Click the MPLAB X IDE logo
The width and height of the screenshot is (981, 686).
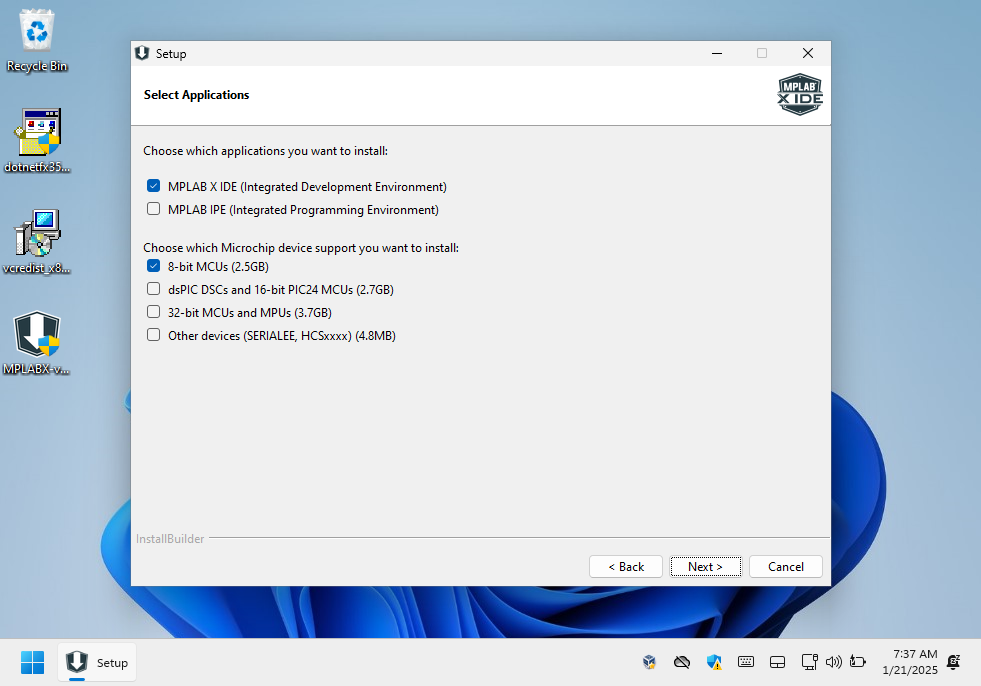[800, 95]
